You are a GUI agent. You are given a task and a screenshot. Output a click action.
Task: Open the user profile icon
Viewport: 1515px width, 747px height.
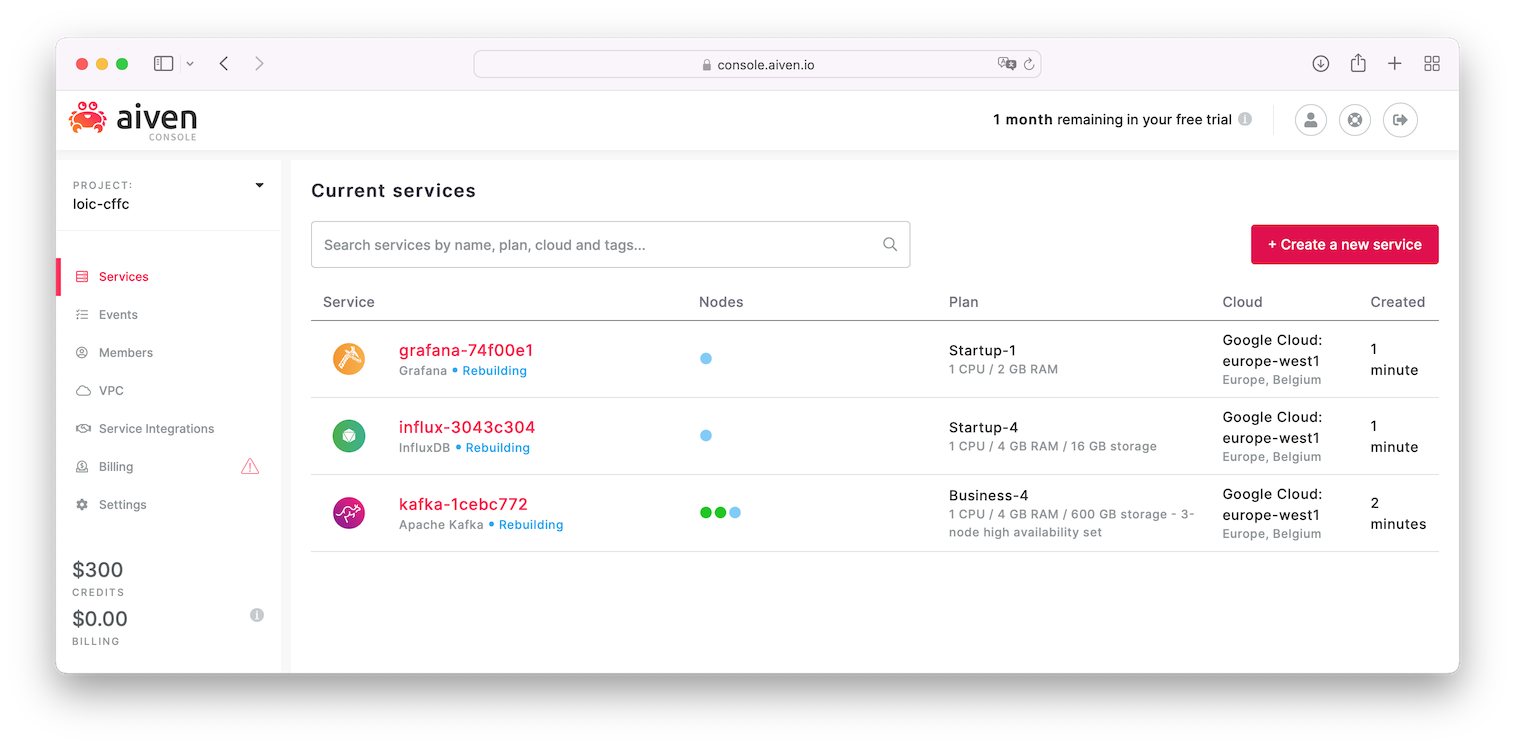[1310, 120]
